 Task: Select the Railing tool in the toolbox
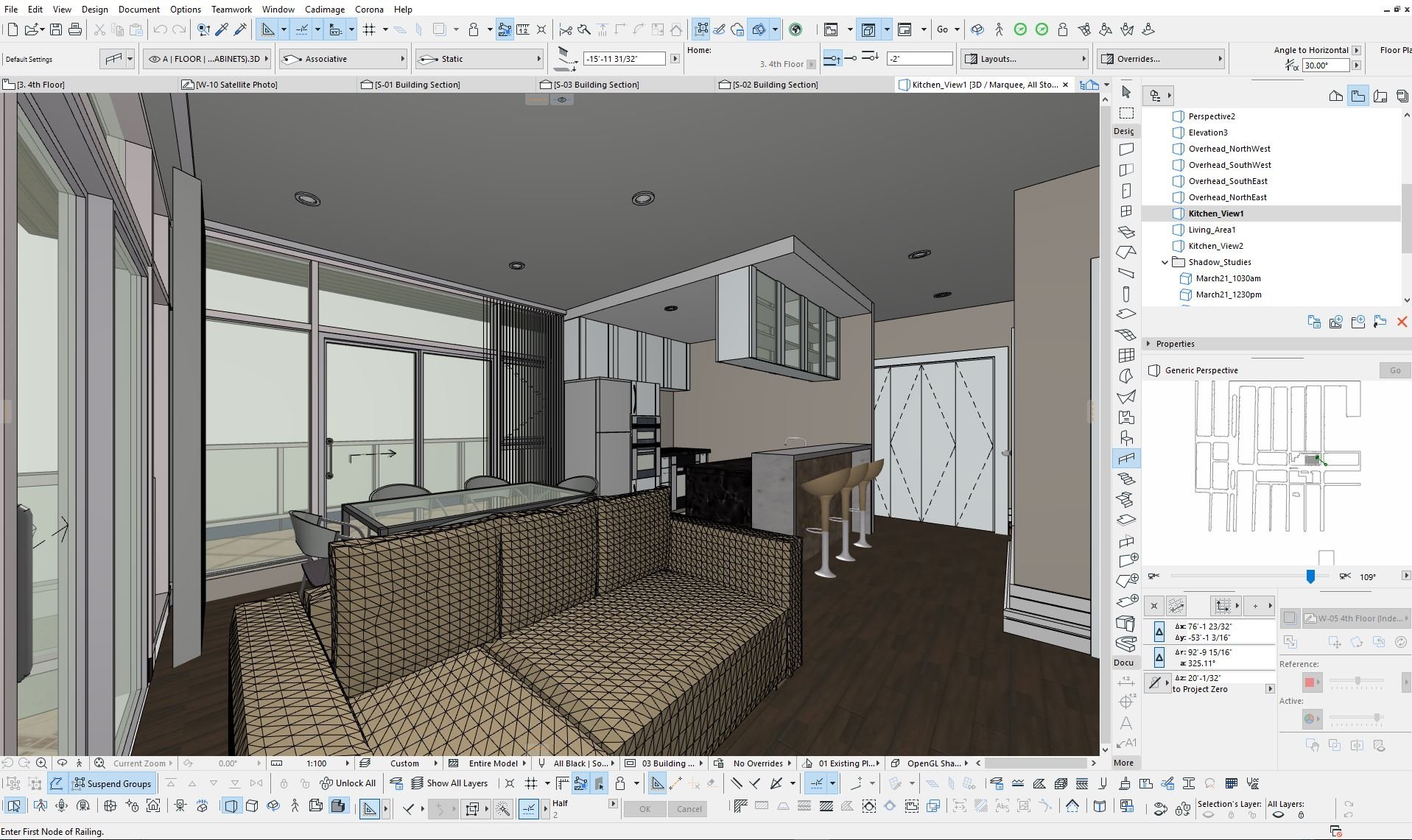tap(1125, 459)
